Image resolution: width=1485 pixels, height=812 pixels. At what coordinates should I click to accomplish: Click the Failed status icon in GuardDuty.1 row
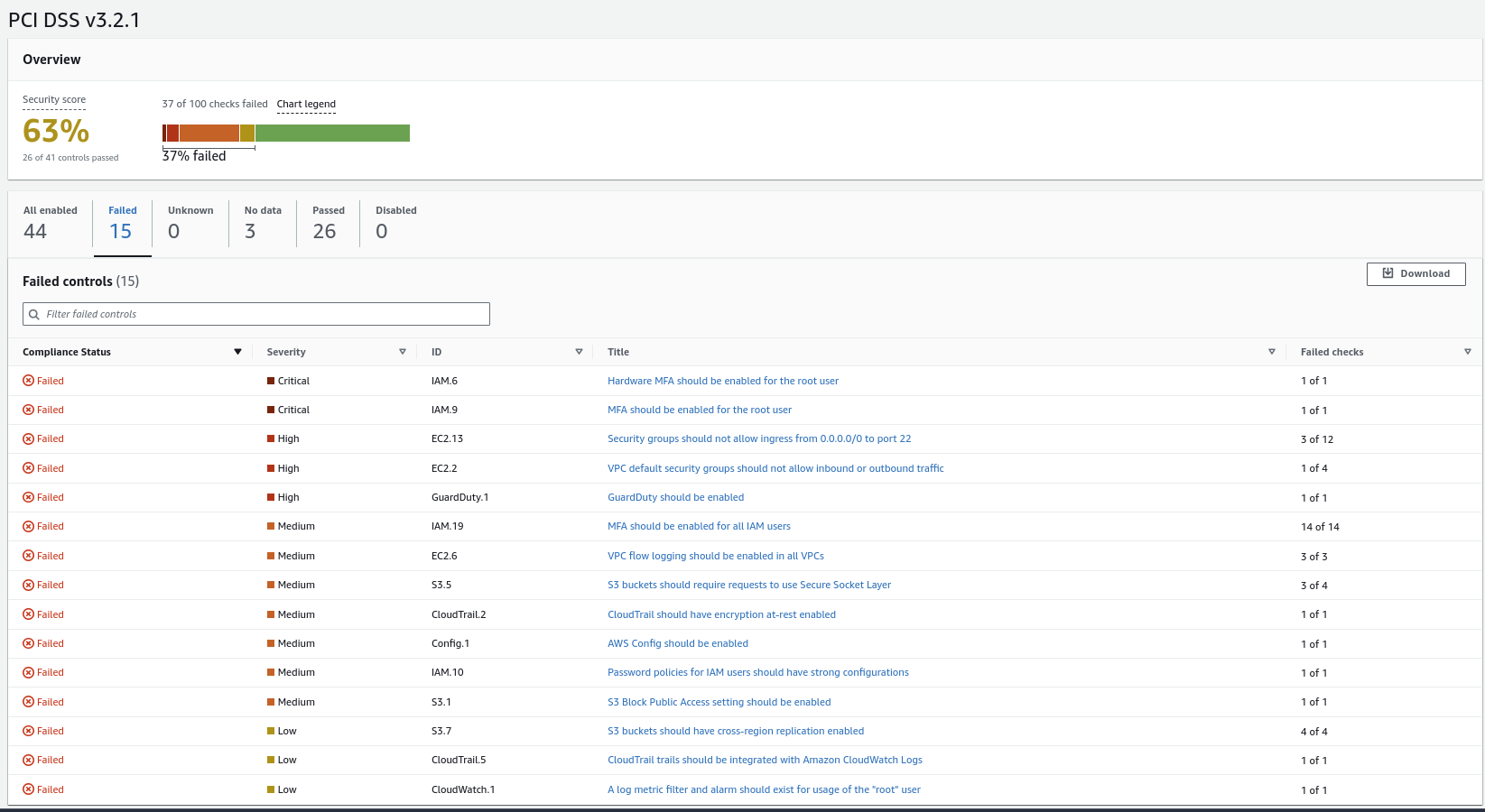(28, 497)
